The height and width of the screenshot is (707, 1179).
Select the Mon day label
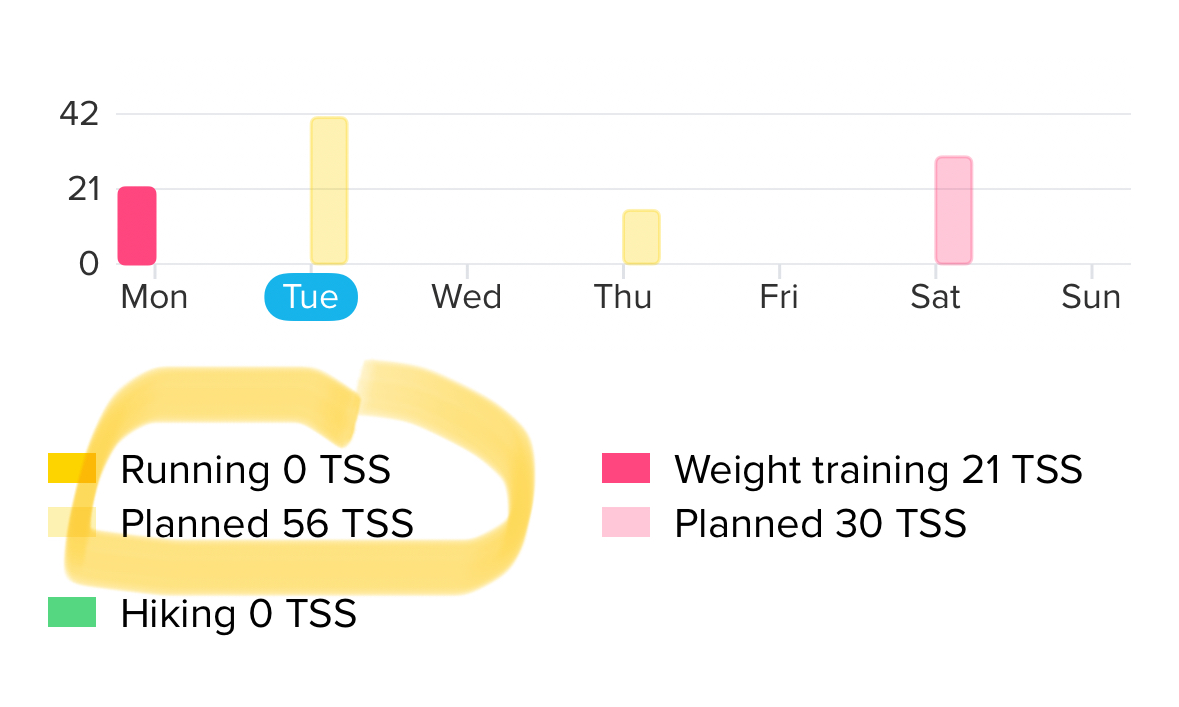point(154,297)
